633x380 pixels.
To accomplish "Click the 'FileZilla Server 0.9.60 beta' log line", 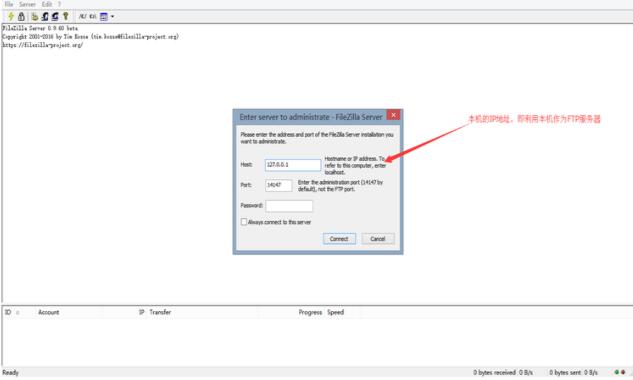I will (40, 28).
